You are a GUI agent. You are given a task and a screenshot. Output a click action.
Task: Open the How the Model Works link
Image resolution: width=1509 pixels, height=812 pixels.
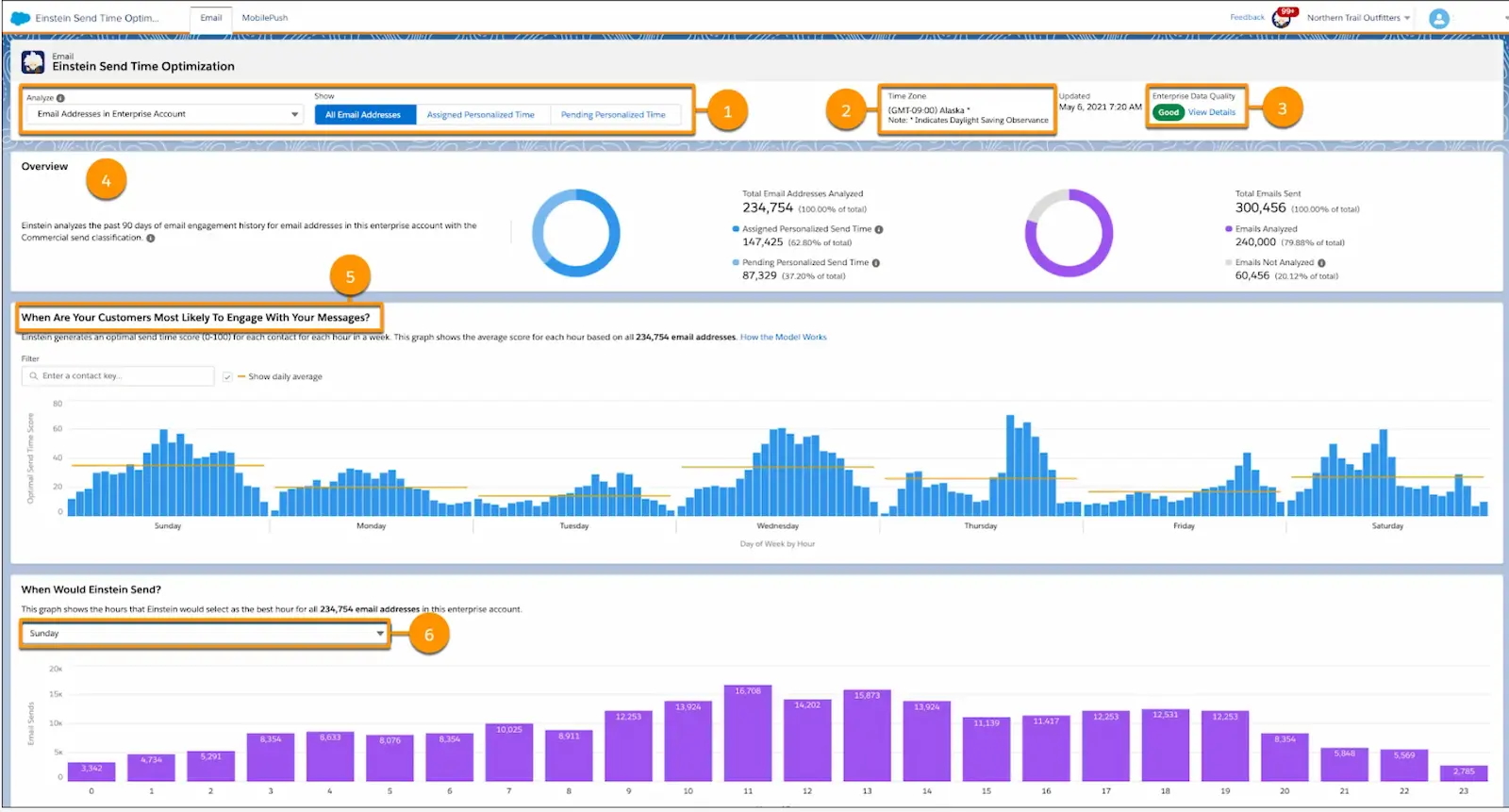(783, 338)
